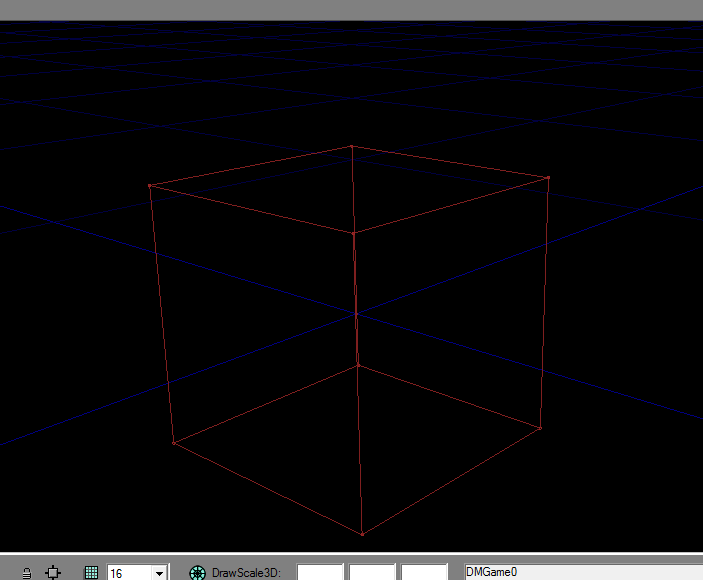Image resolution: width=703 pixels, height=580 pixels.
Task: Click the DrawScale3D label
Action: coord(246,573)
